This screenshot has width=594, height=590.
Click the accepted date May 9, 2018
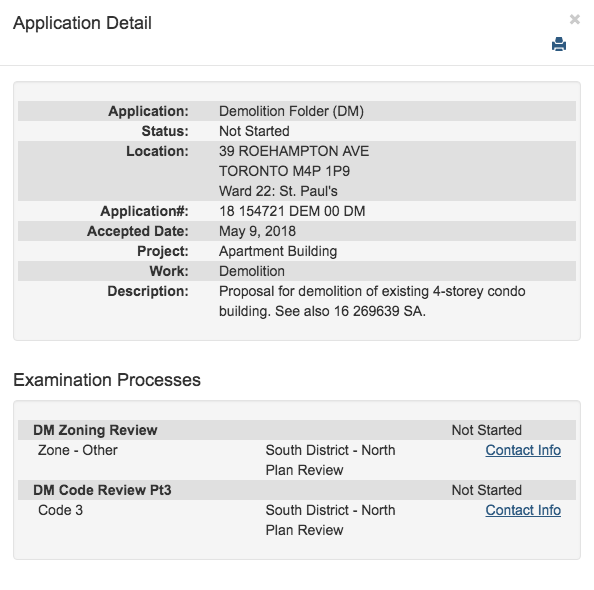pyautogui.click(x=257, y=231)
